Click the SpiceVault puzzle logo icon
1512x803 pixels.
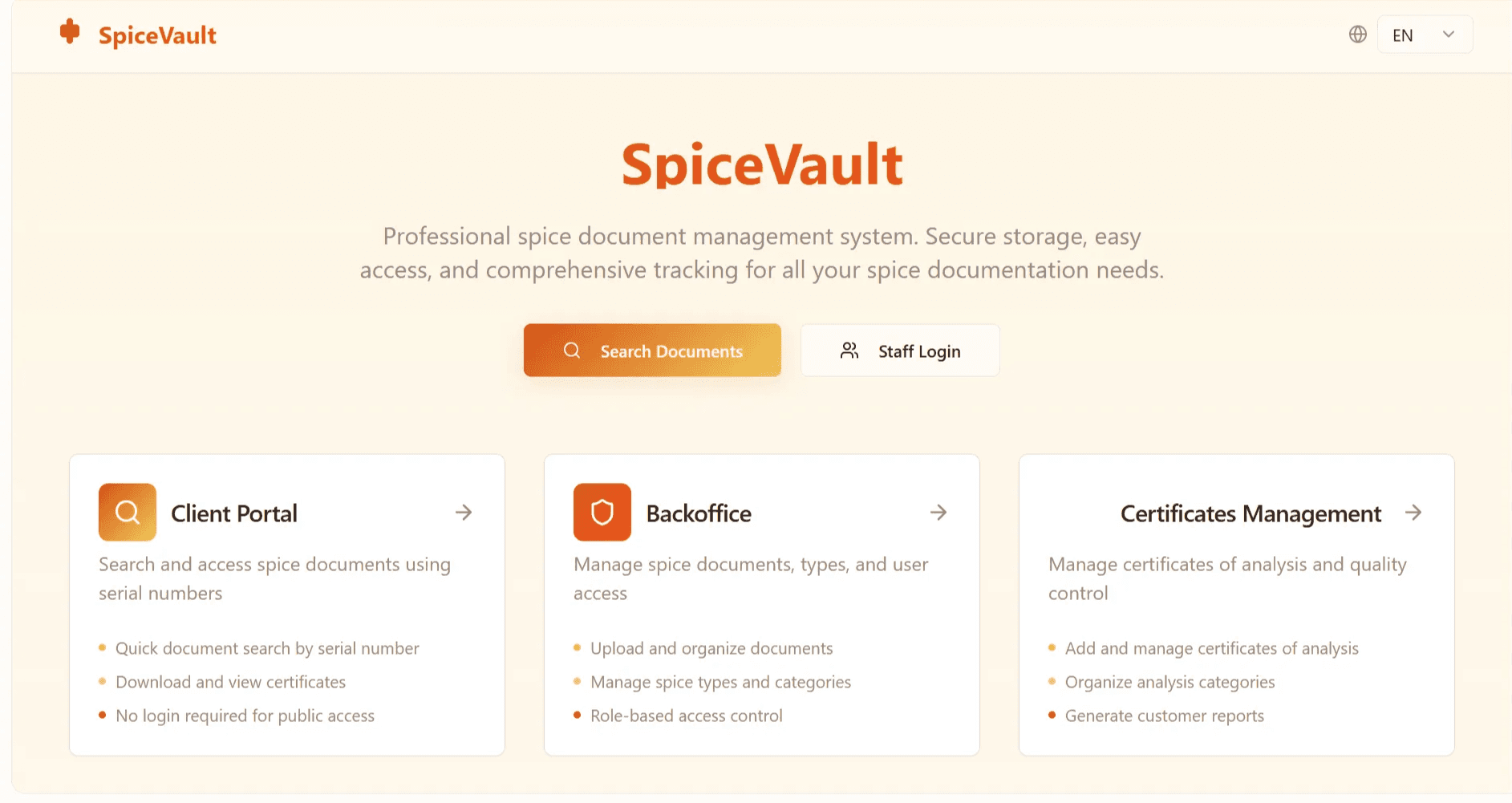click(x=71, y=32)
